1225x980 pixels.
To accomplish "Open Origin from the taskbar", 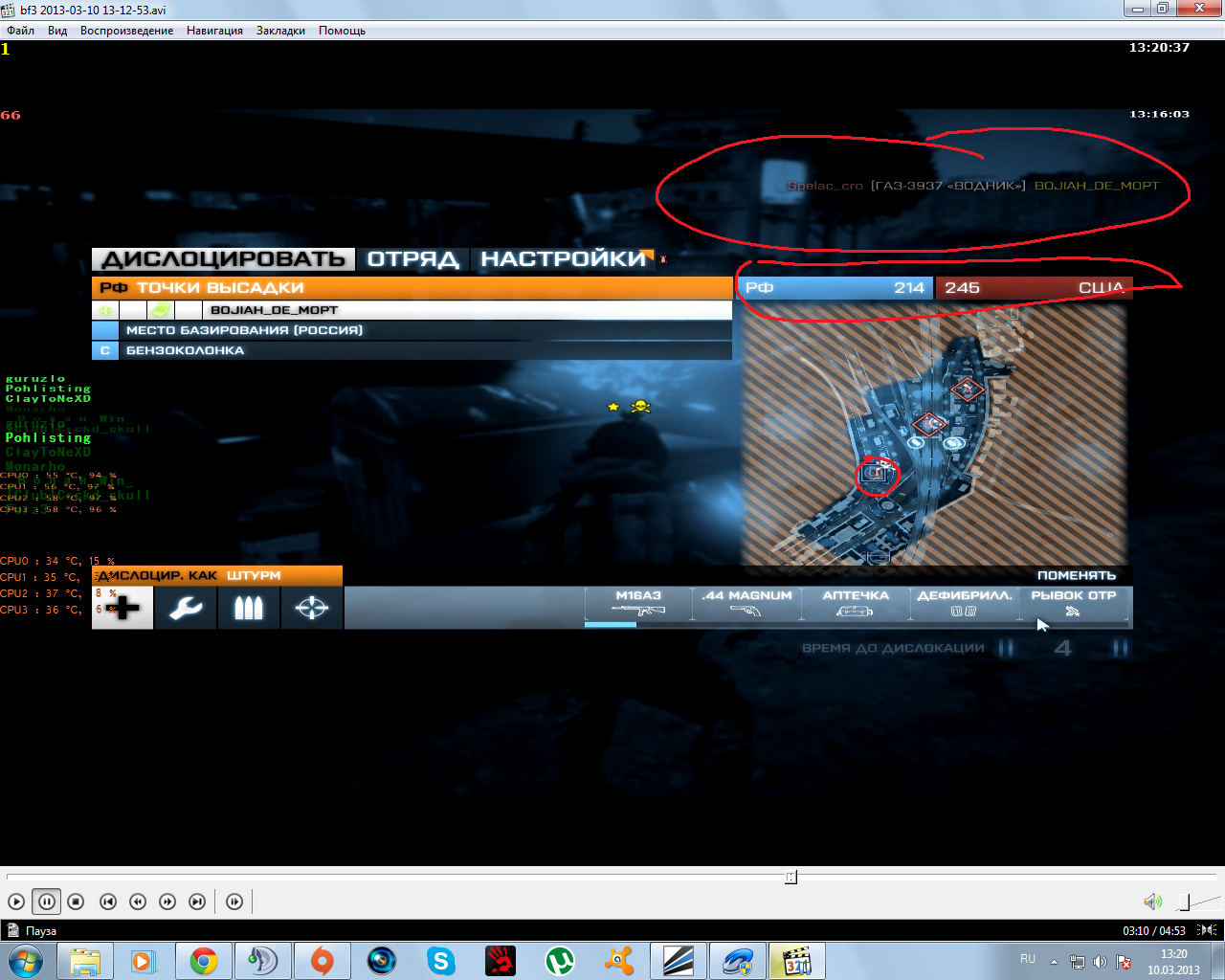I will click(323, 961).
